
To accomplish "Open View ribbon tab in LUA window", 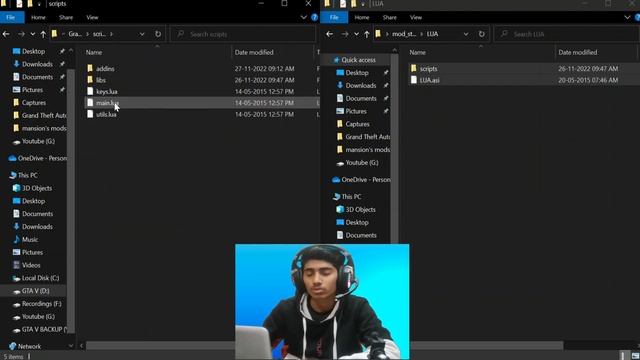I will pos(416,18).
